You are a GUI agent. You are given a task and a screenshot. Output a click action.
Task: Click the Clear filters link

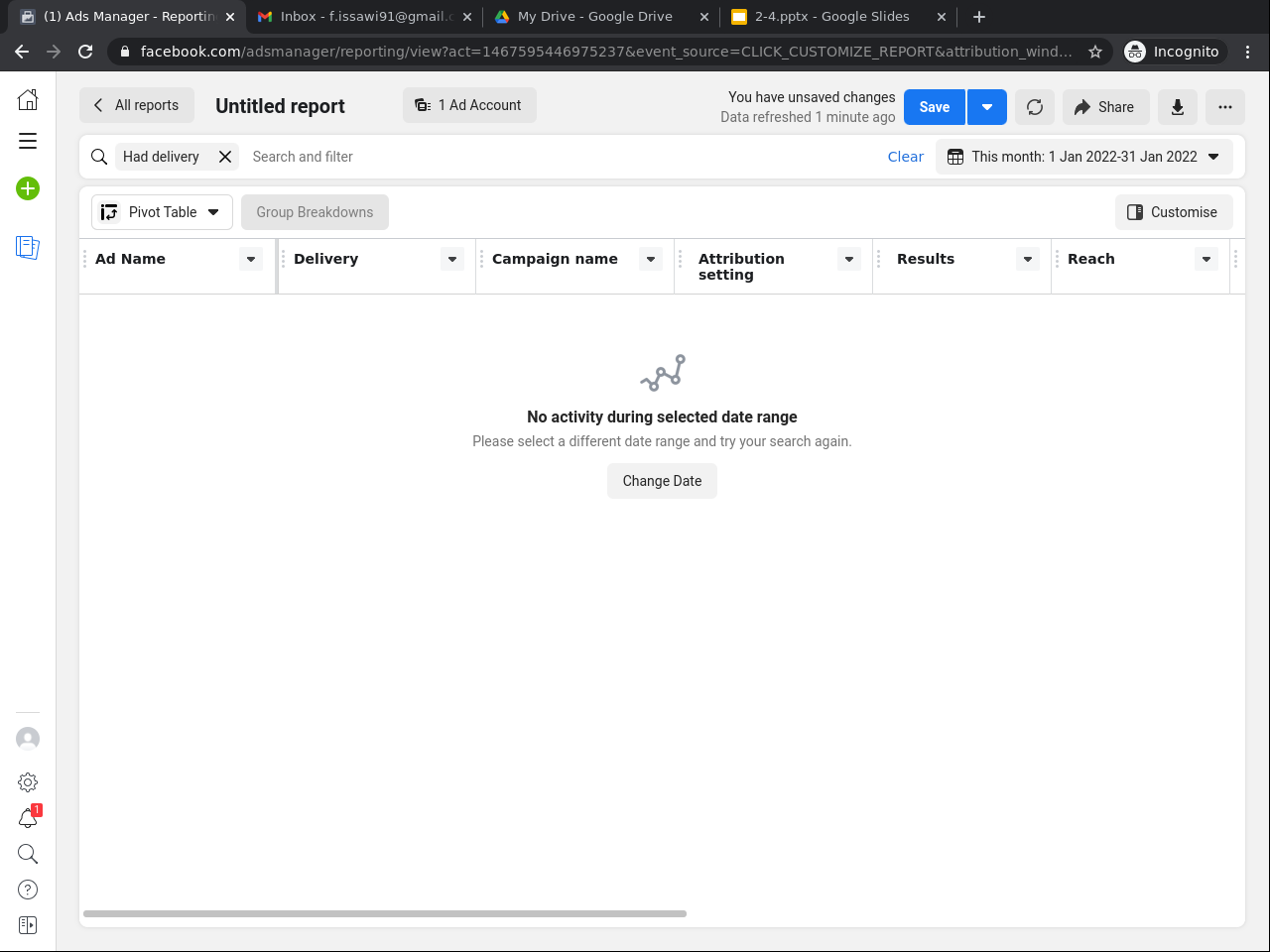tap(906, 157)
